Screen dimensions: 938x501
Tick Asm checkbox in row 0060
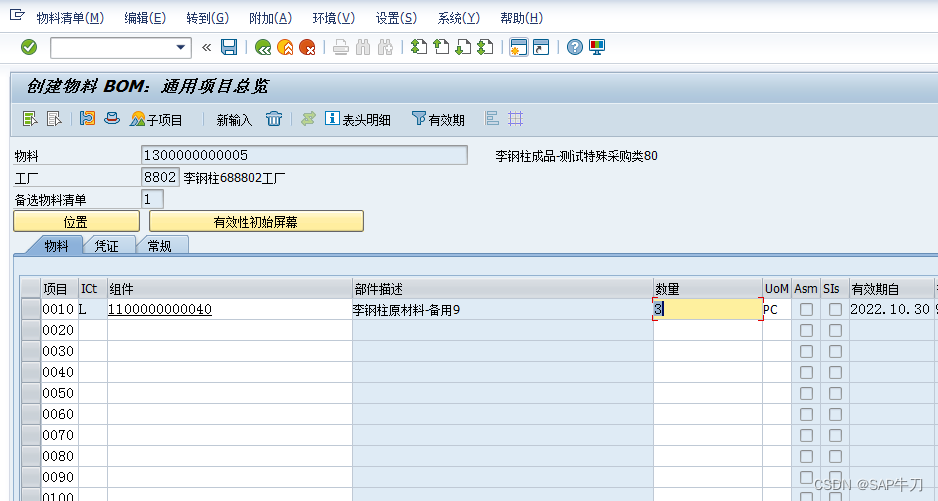coord(806,414)
